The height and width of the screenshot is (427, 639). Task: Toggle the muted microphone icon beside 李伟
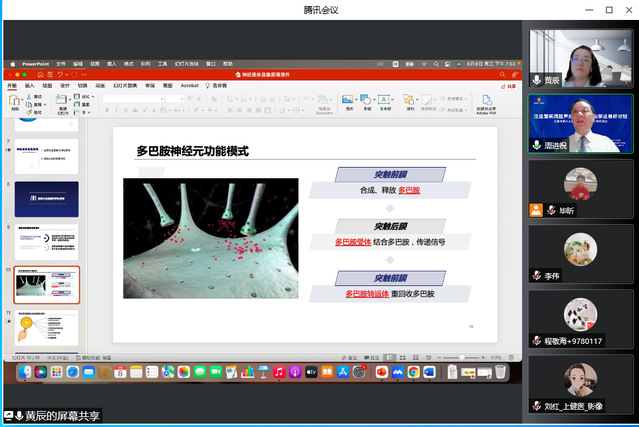point(536,275)
